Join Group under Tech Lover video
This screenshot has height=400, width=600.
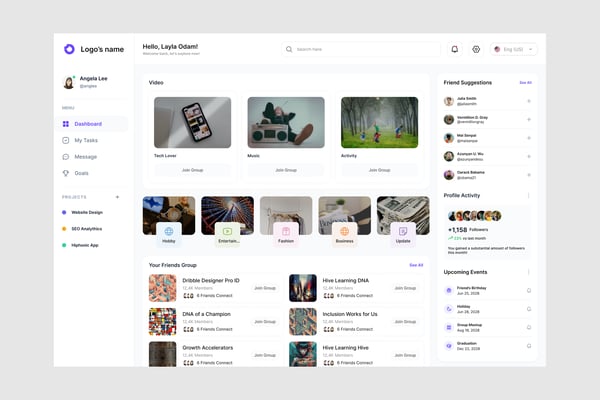click(192, 170)
